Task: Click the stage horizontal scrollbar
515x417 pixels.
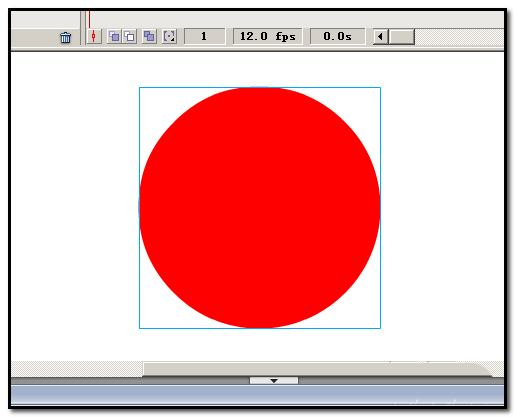Action: click(x=317, y=369)
